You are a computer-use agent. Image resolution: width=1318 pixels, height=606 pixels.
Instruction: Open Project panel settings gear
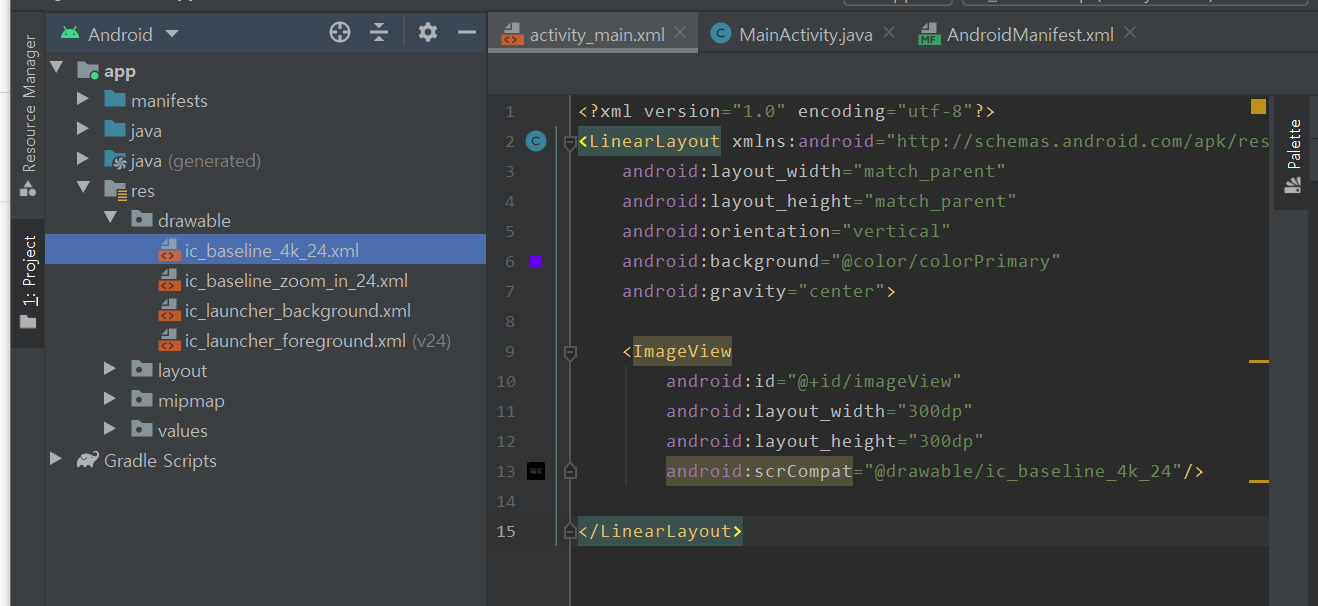pyautogui.click(x=428, y=33)
